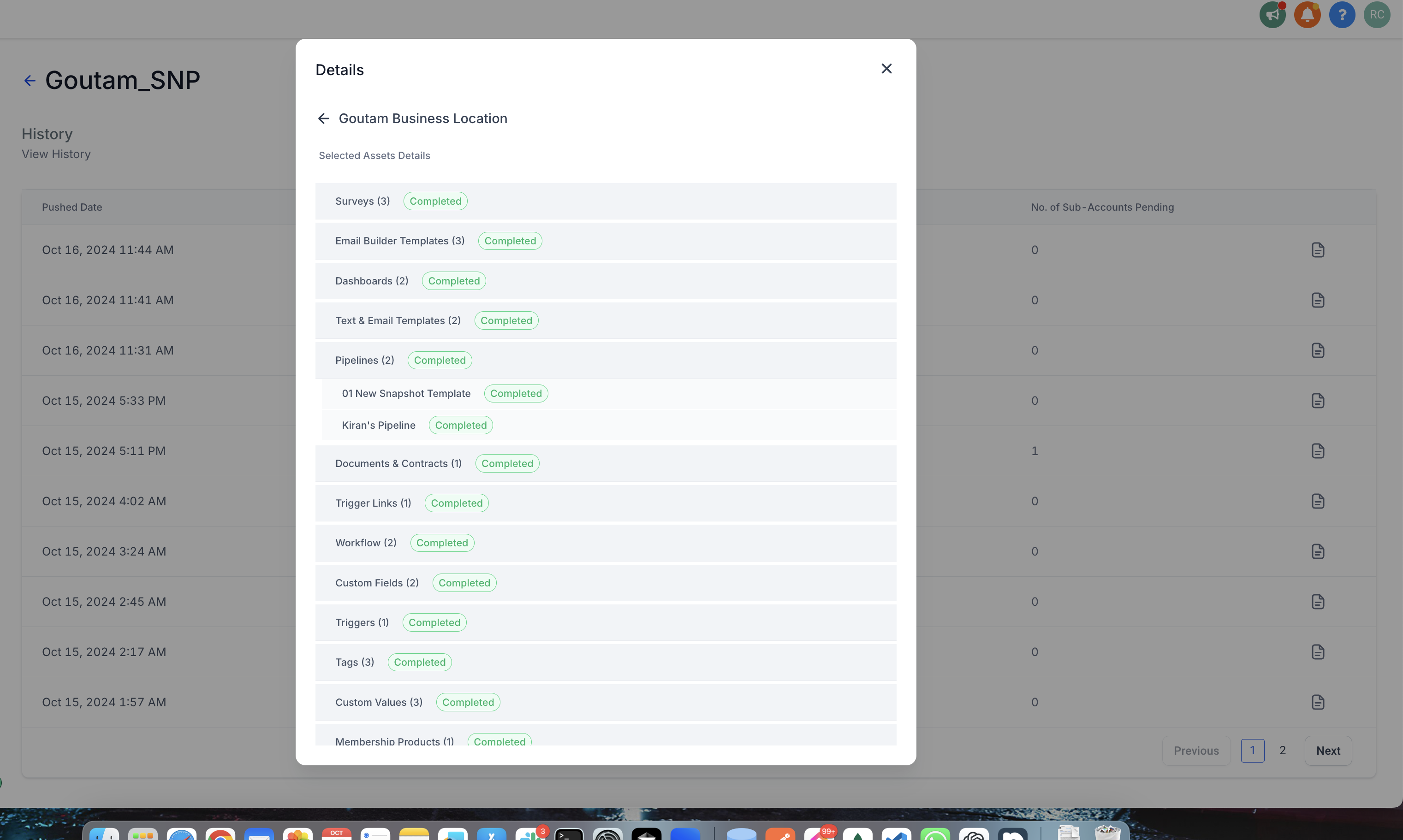This screenshot has height=840, width=1403.
Task: Open the RC profile avatar
Action: coord(1376,15)
